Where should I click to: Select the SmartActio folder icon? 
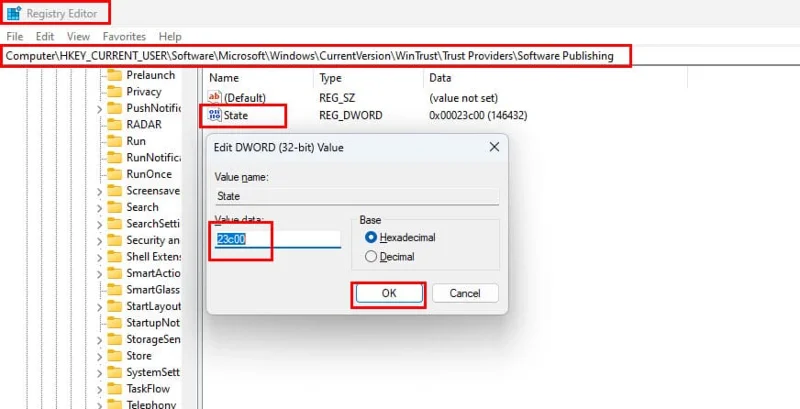[x=115, y=273]
